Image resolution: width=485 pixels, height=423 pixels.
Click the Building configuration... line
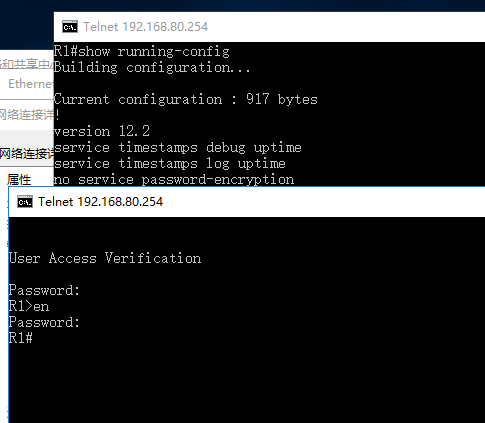[152, 67]
